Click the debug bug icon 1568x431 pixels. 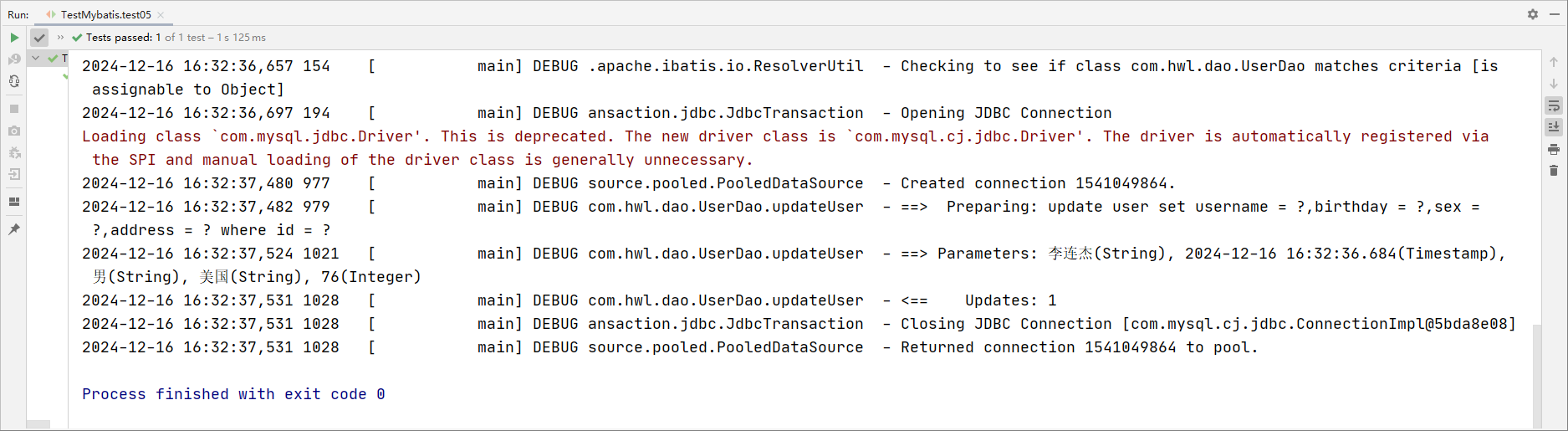tap(14, 152)
